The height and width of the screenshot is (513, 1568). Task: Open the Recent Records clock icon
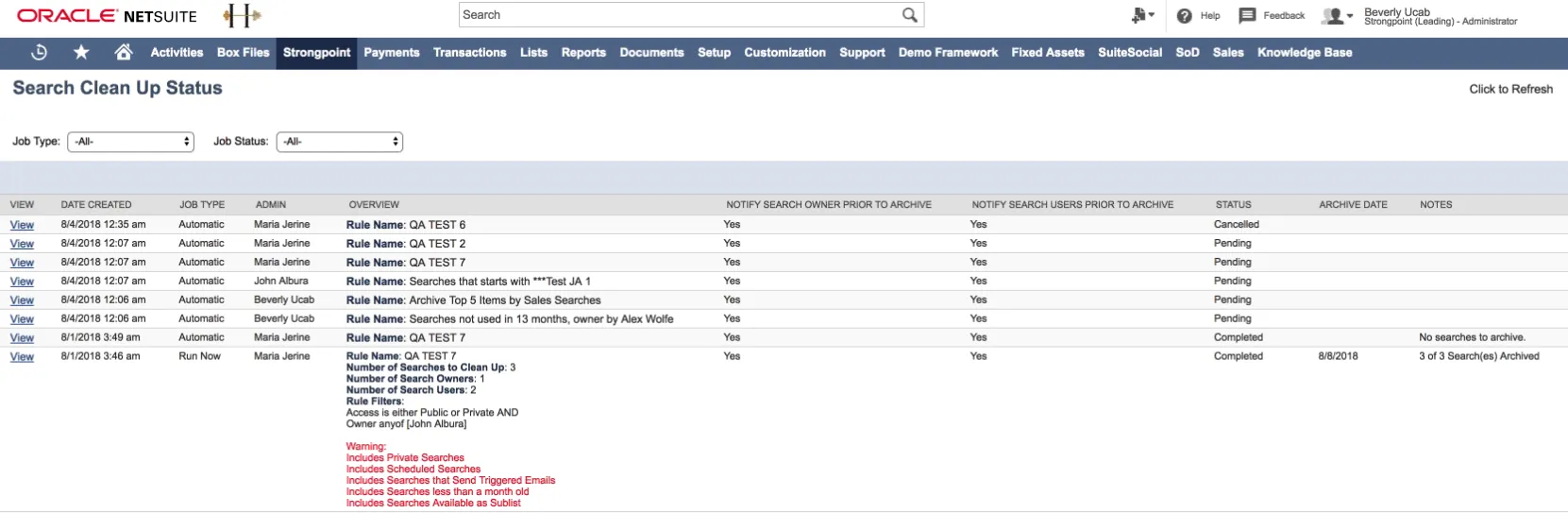[39, 53]
